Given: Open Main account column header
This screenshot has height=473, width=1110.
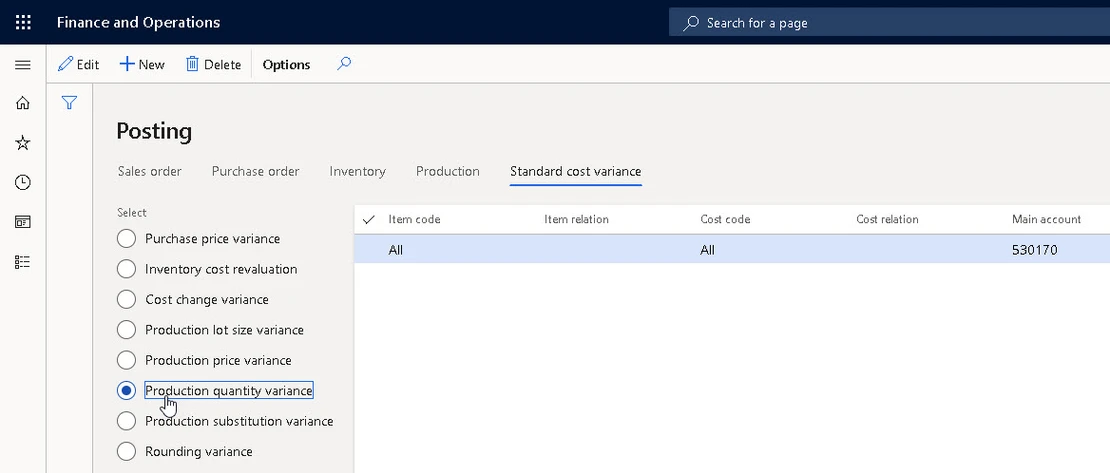Looking at the screenshot, I should (1046, 220).
